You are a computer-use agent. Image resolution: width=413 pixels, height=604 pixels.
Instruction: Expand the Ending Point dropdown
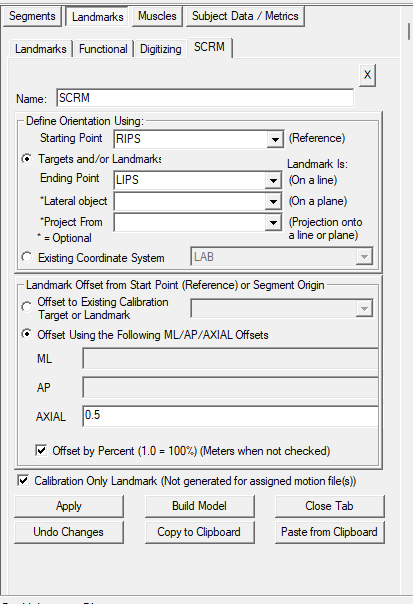pos(273,180)
